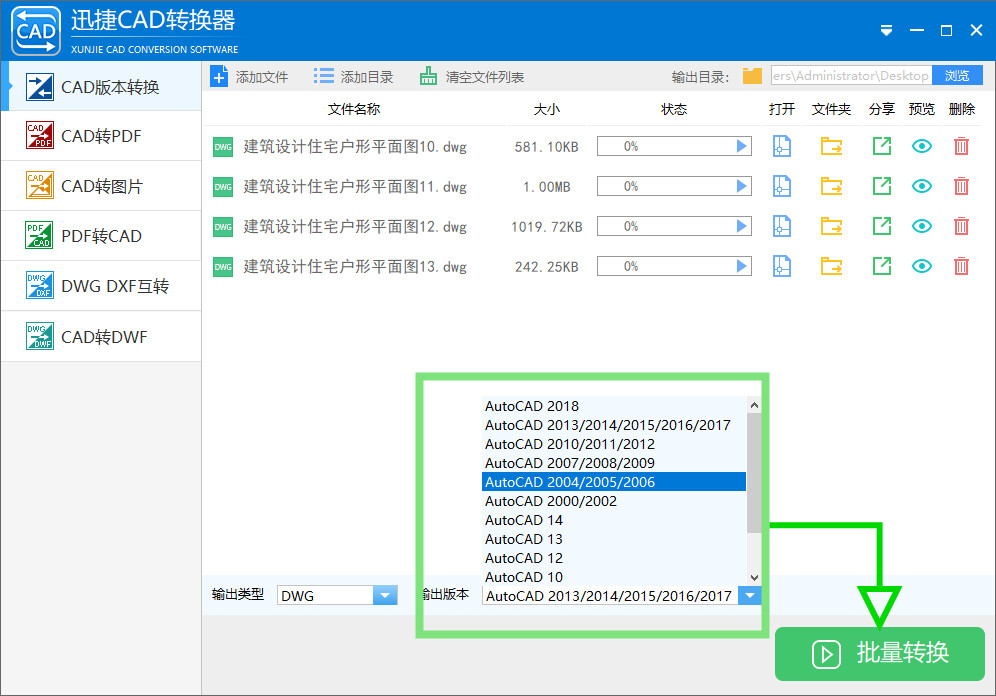This screenshot has height=696, width=996.
Task: Click the 1.00MB size value
Action: coord(546,187)
